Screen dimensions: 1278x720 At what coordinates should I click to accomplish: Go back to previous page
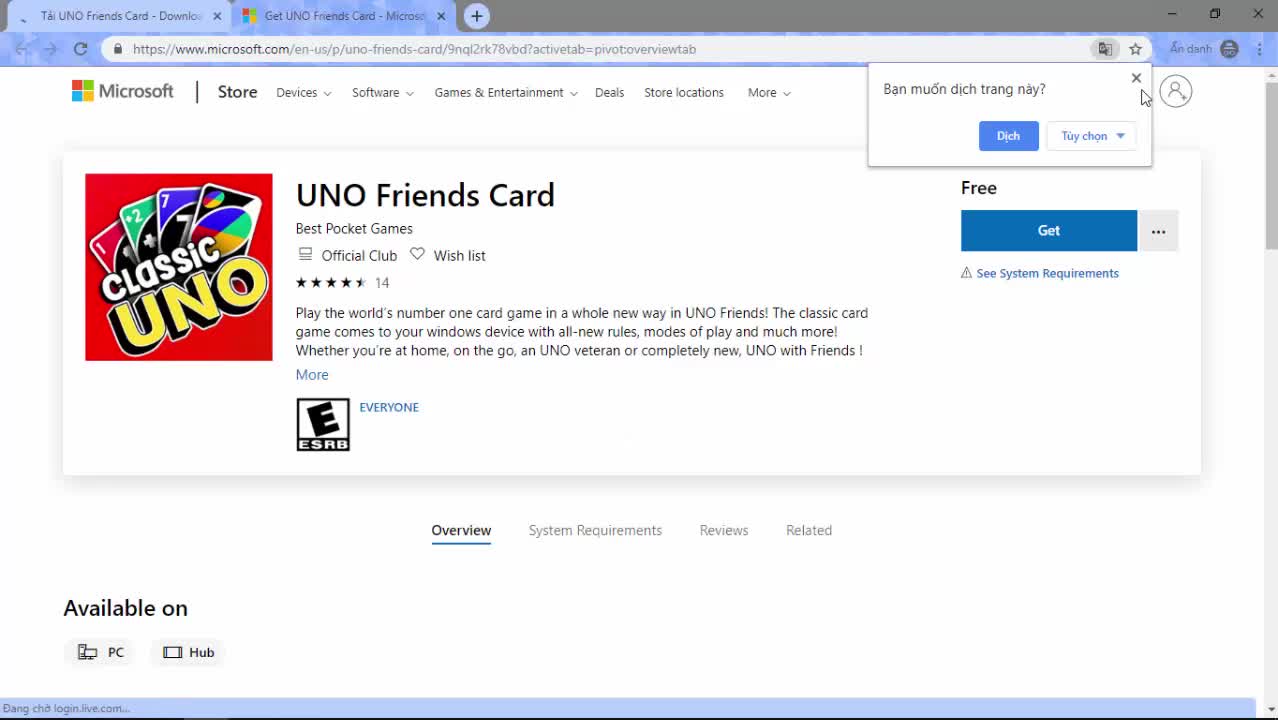(x=21, y=49)
